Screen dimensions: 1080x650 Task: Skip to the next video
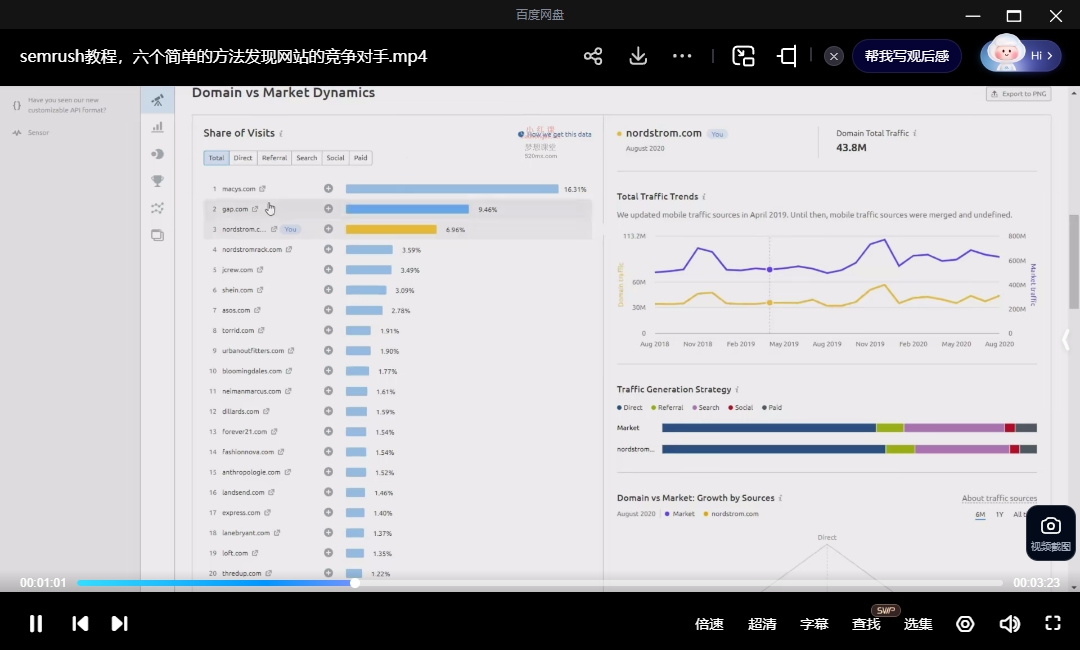click(x=119, y=623)
